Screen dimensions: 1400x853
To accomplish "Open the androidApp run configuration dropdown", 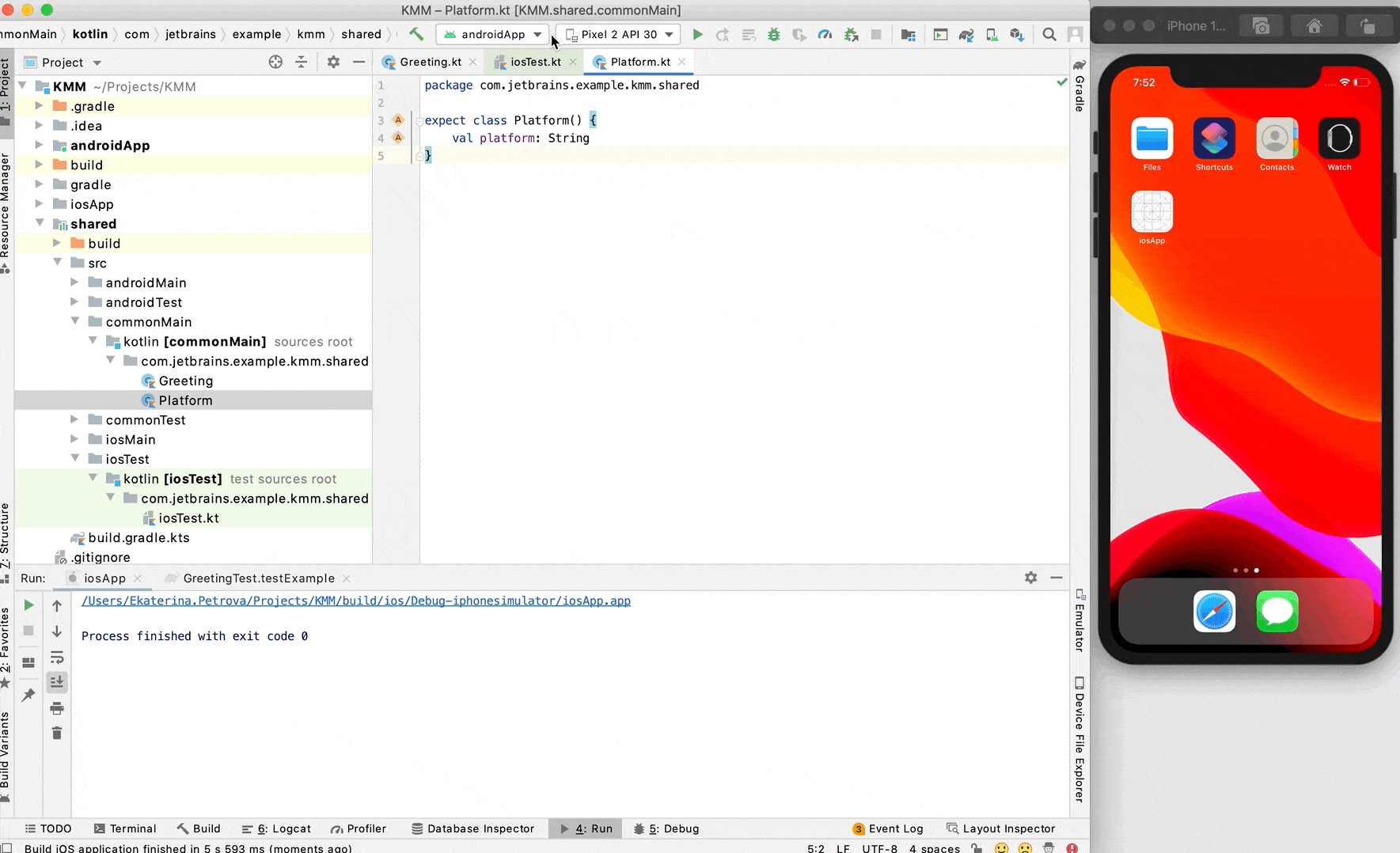I will point(492,35).
